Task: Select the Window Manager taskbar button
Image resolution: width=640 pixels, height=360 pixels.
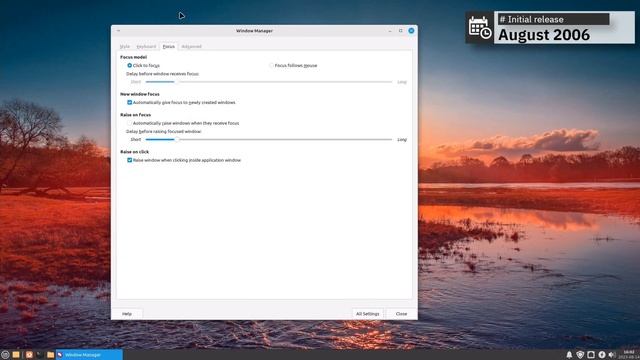Action: click(x=89, y=355)
